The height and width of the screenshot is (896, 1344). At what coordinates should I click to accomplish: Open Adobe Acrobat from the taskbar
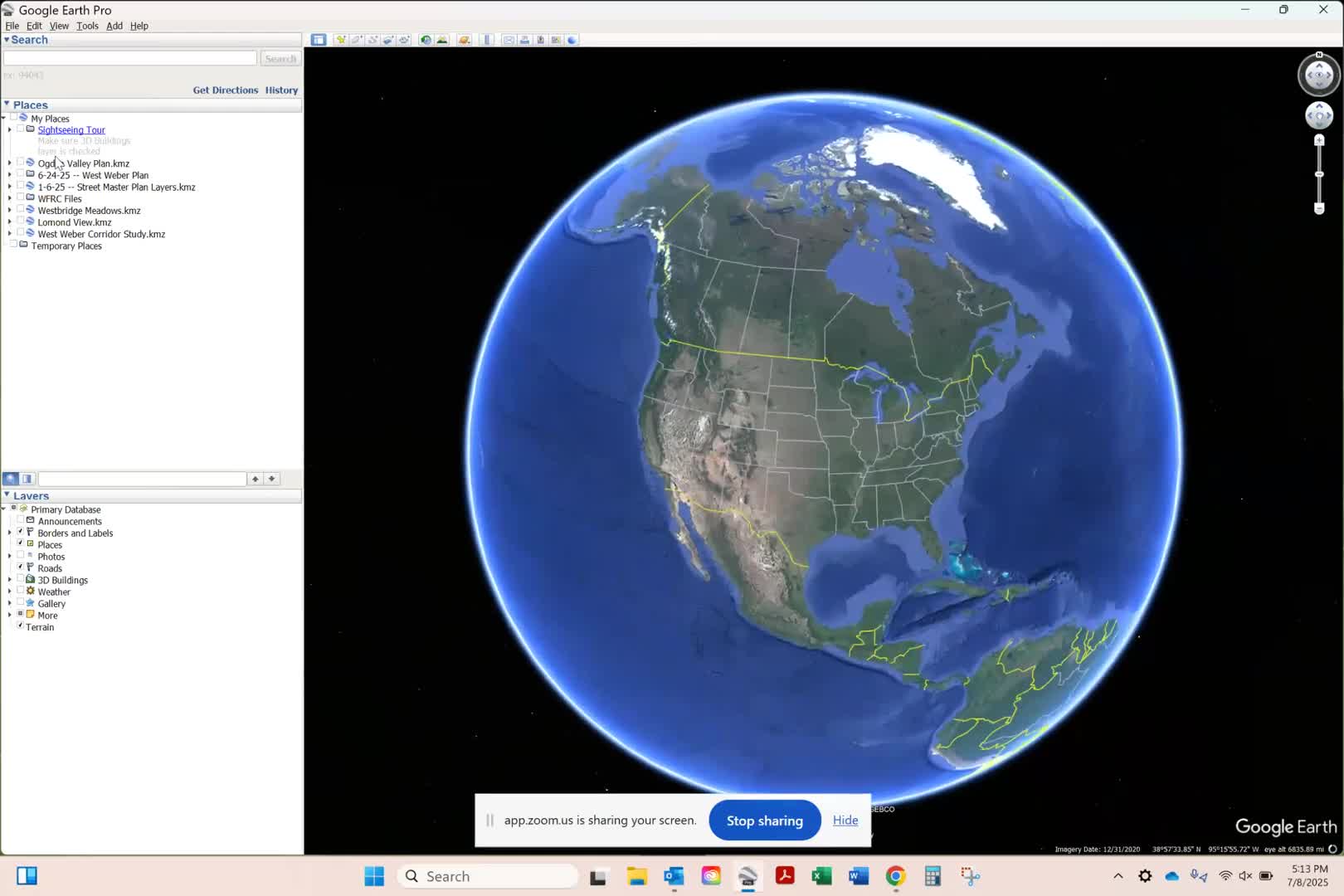[785, 876]
